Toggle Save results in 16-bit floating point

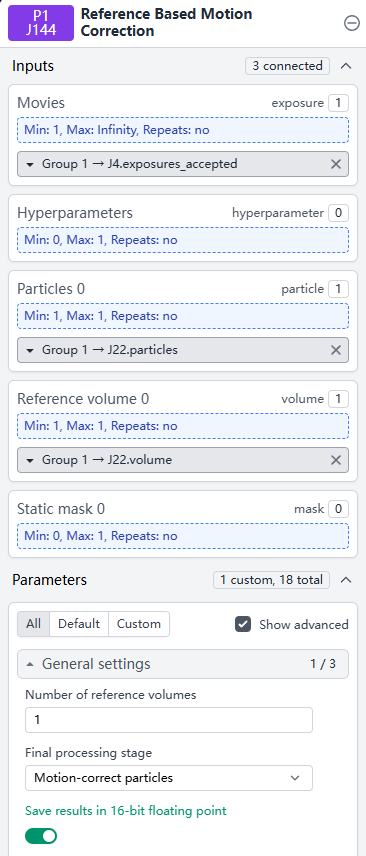pyautogui.click(x=41, y=836)
